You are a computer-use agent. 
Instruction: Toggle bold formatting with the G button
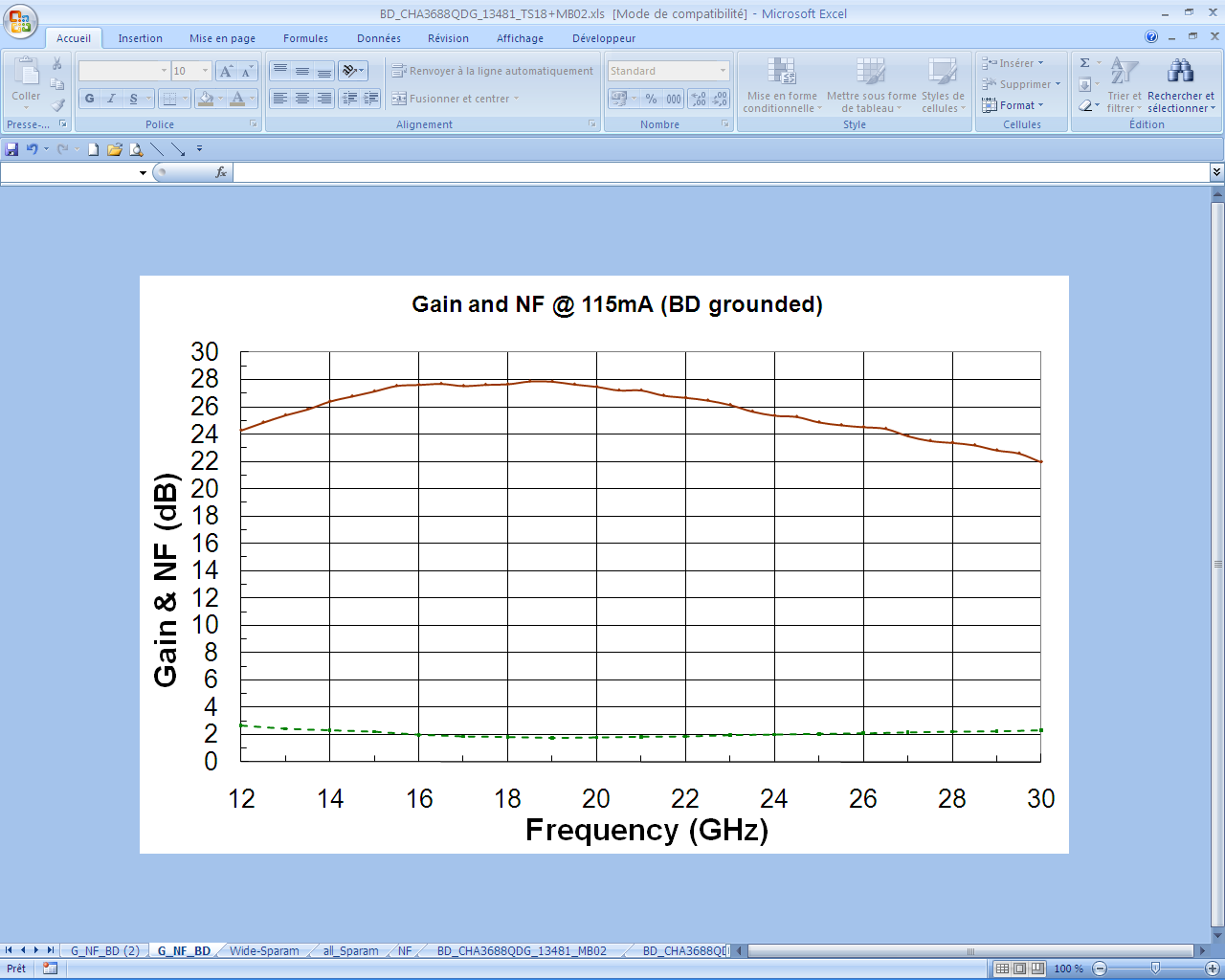pyautogui.click(x=90, y=99)
